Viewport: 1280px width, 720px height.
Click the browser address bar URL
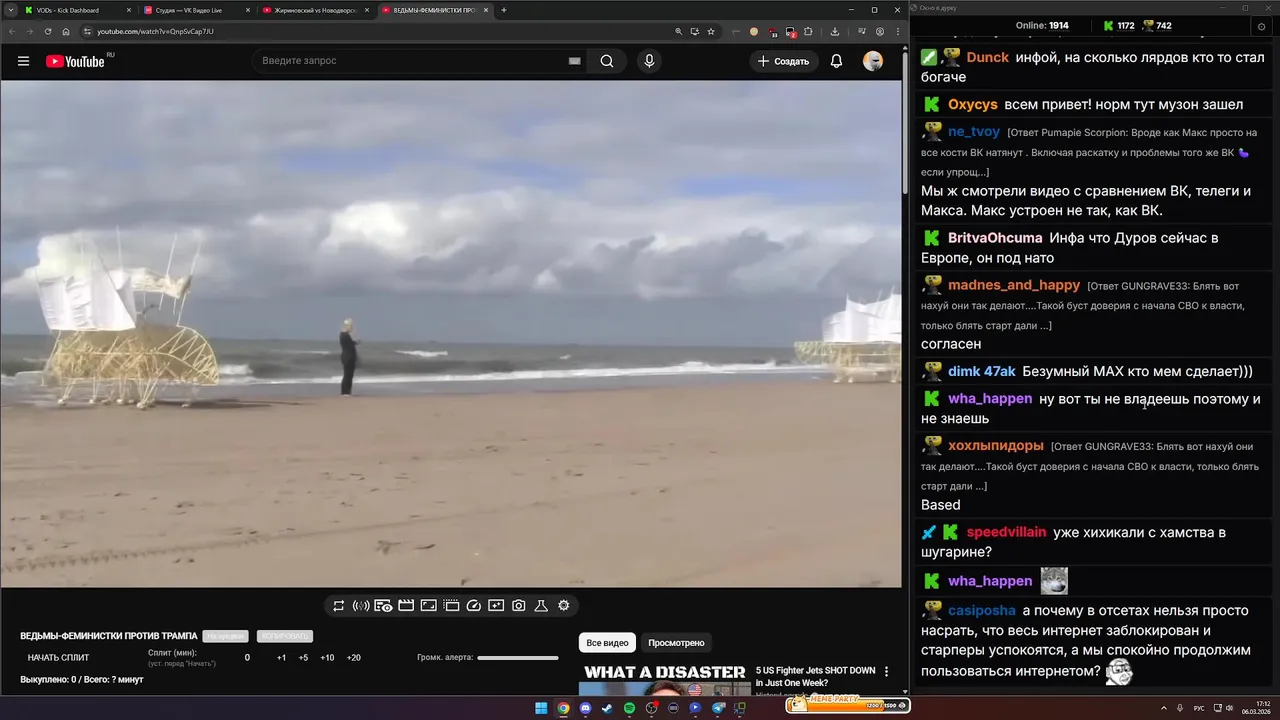coord(155,31)
